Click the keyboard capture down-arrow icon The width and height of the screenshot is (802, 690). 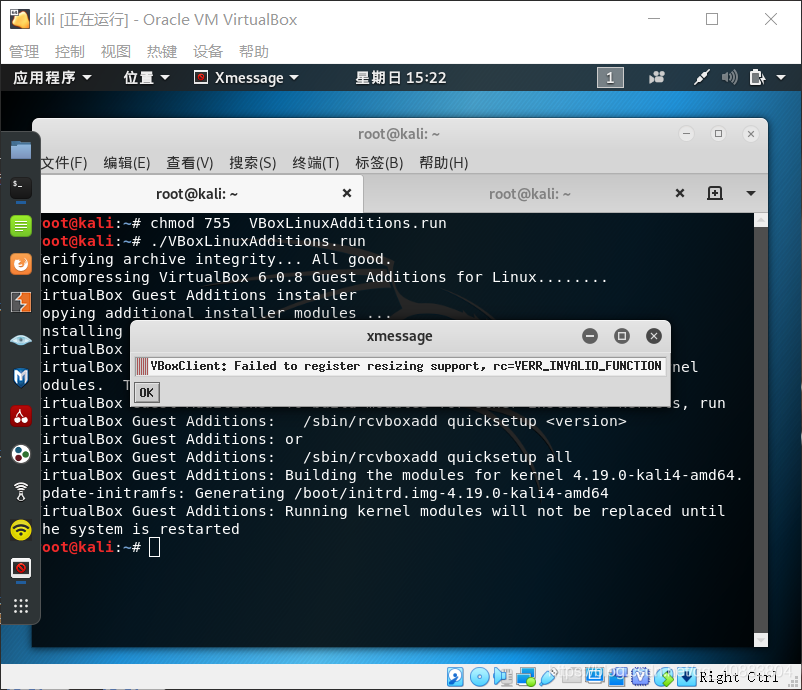click(686, 677)
